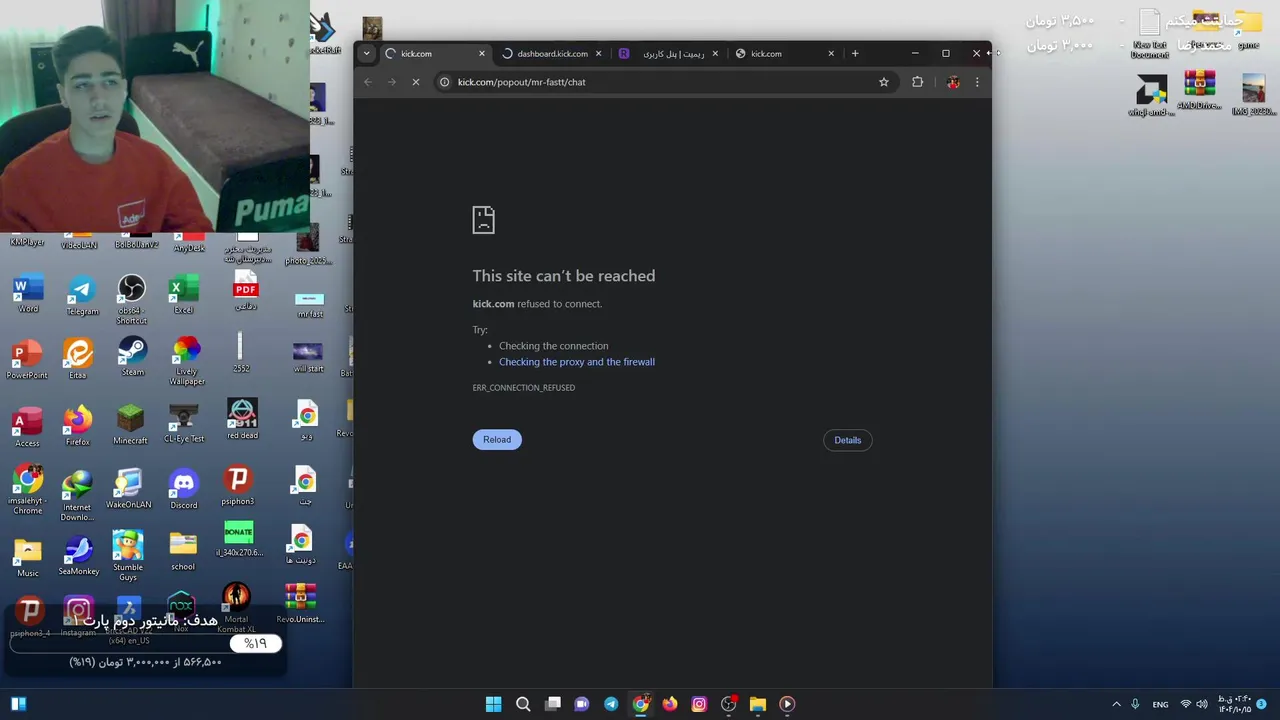Viewport: 1280px width, 720px height.
Task: Open the Word desktop shortcut
Action: click(28, 294)
